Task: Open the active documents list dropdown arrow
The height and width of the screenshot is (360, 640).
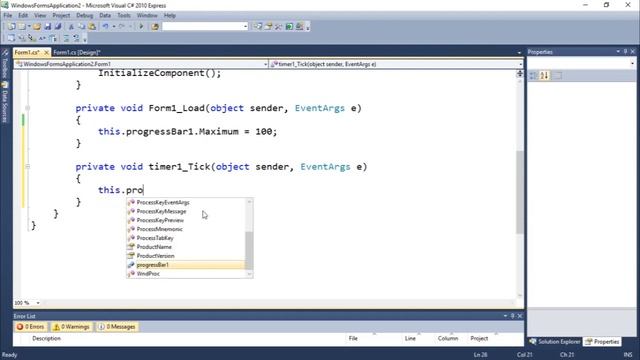Action: pos(519,52)
